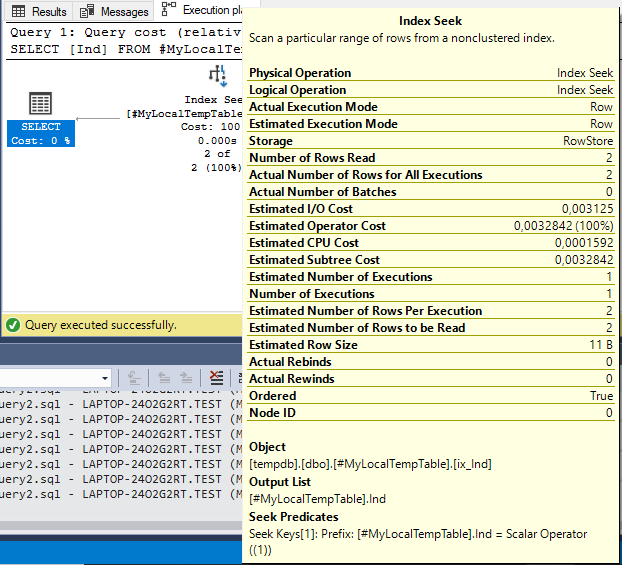Click the Execution plan tab diagram icon
Viewport: 622px width, 565px height.
coord(169,9)
